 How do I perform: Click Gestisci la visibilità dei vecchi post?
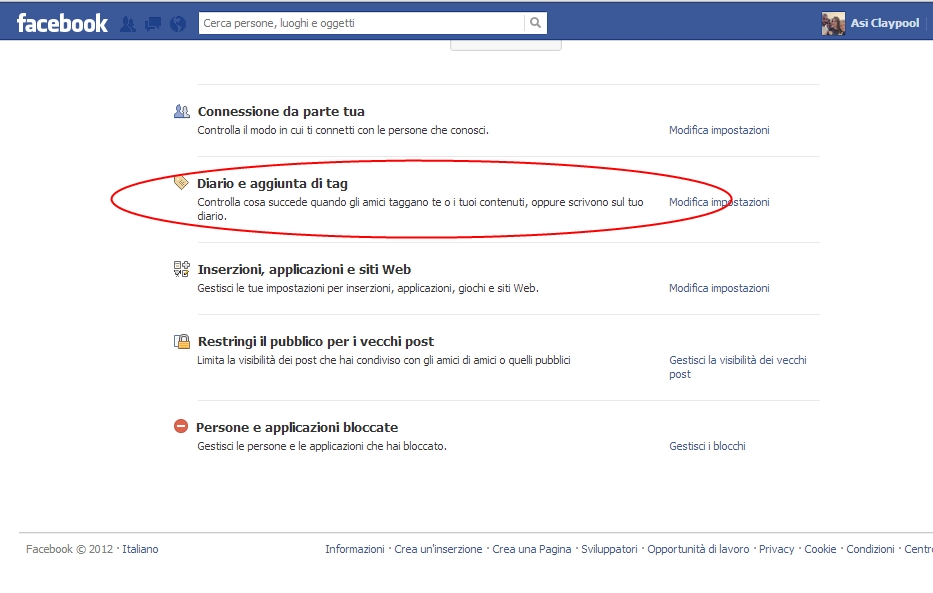click(x=737, y=360)
